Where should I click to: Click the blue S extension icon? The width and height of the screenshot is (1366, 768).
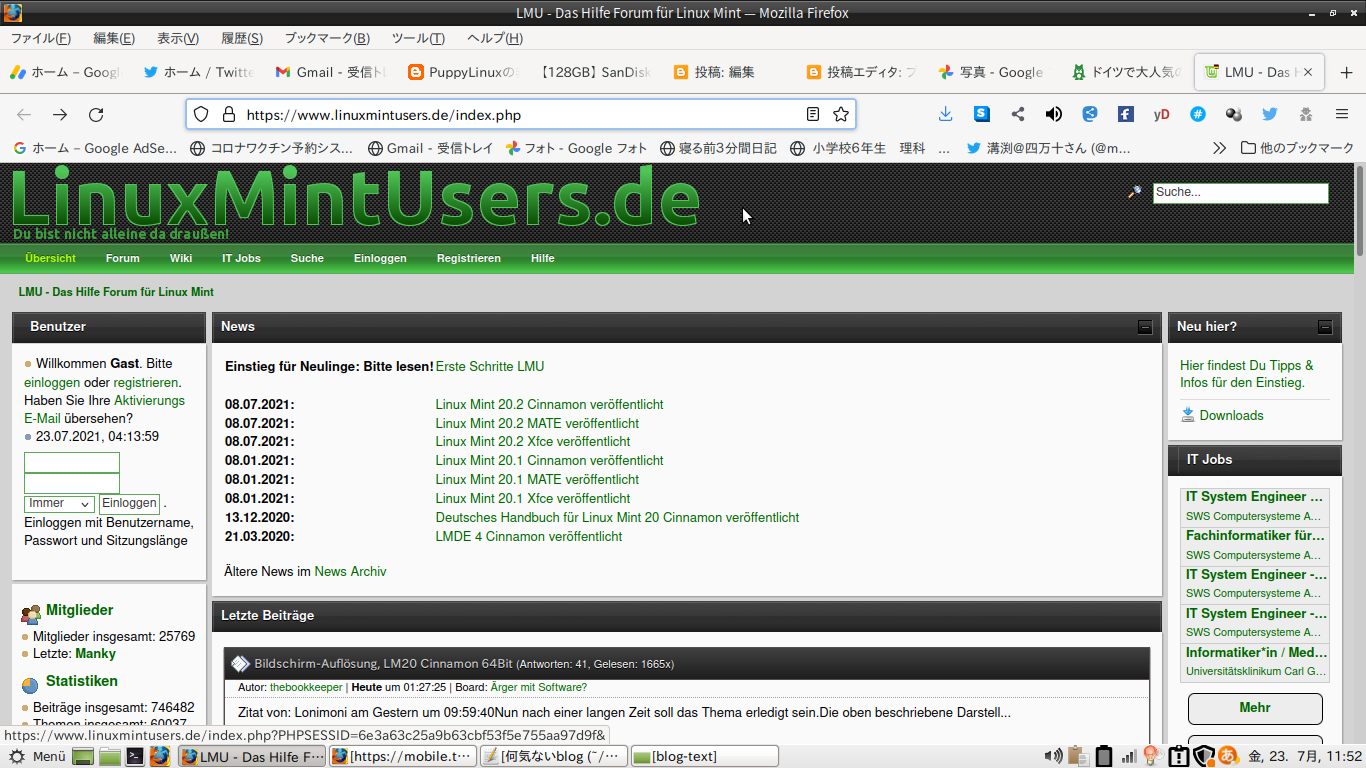pyautogui.click(x=982, y=114)
